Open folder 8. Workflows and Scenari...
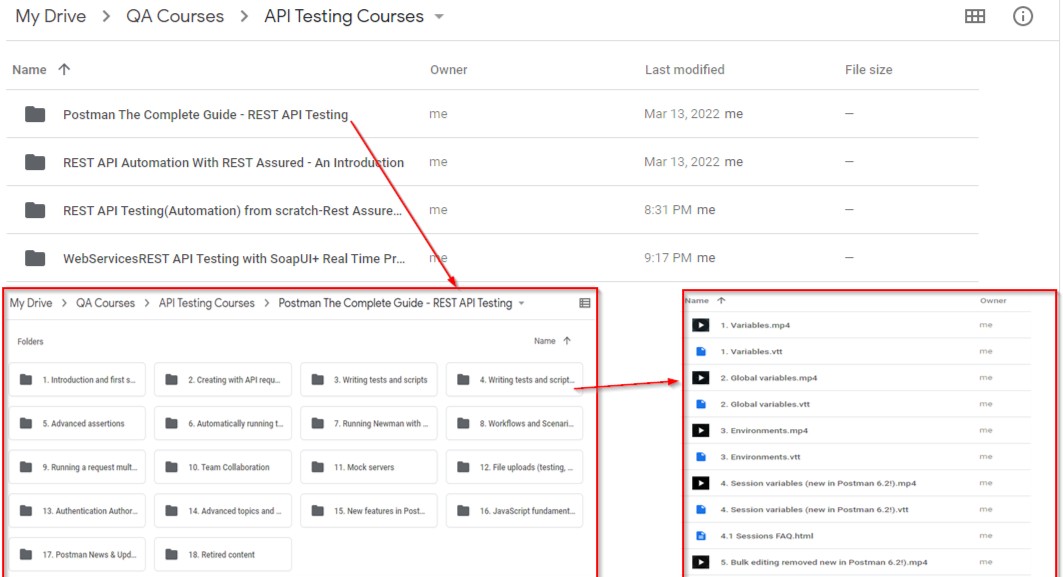Screen dimensions: 1063x577 (515, 424)
